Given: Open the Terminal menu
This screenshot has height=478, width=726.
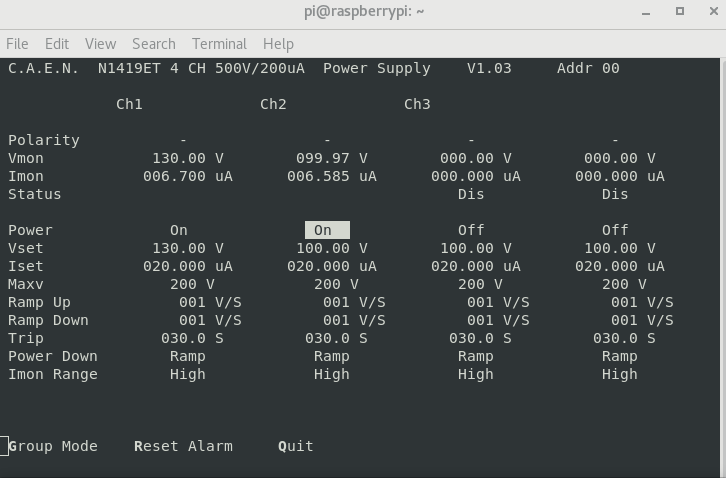Looking at the screenshot, I should pos(219,44).
